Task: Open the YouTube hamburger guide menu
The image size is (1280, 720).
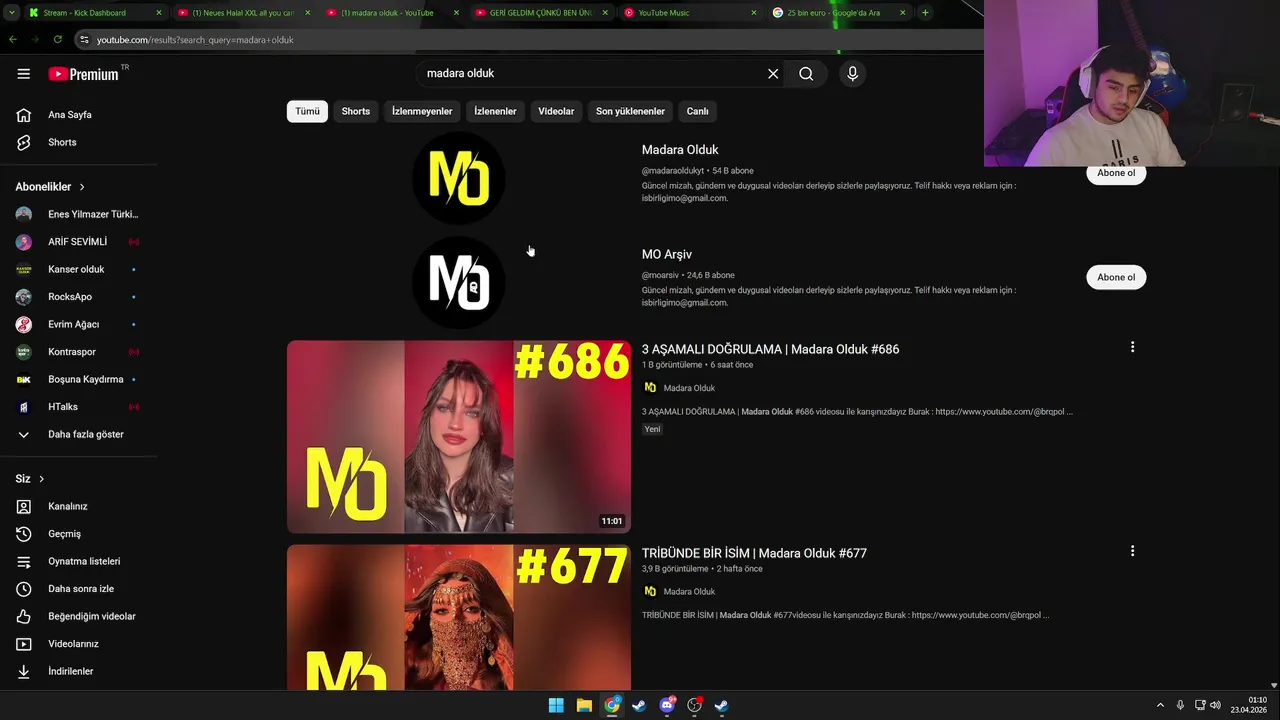Action: [x=24, y=74]
